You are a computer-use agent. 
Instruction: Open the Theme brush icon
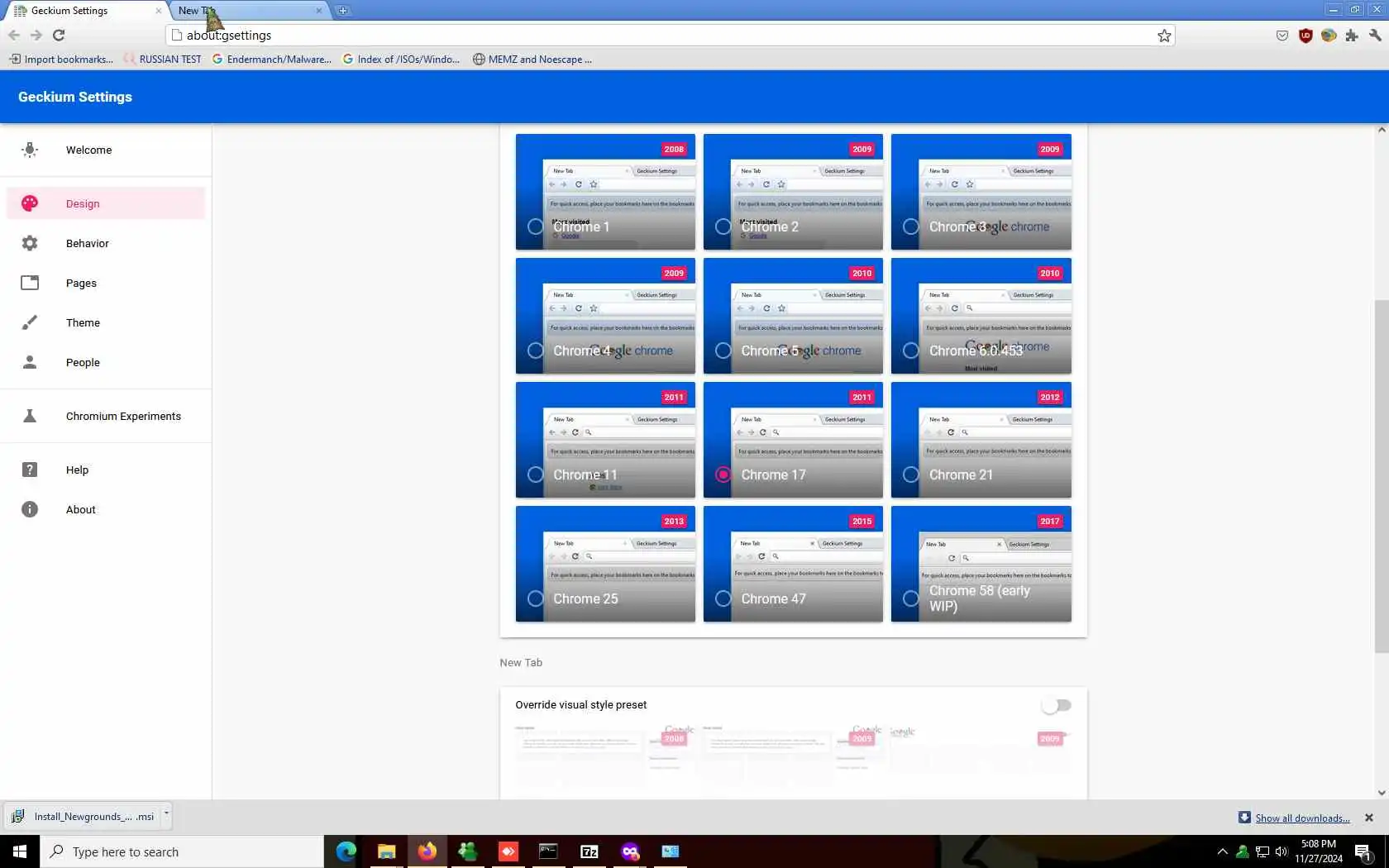pos(30,322)
